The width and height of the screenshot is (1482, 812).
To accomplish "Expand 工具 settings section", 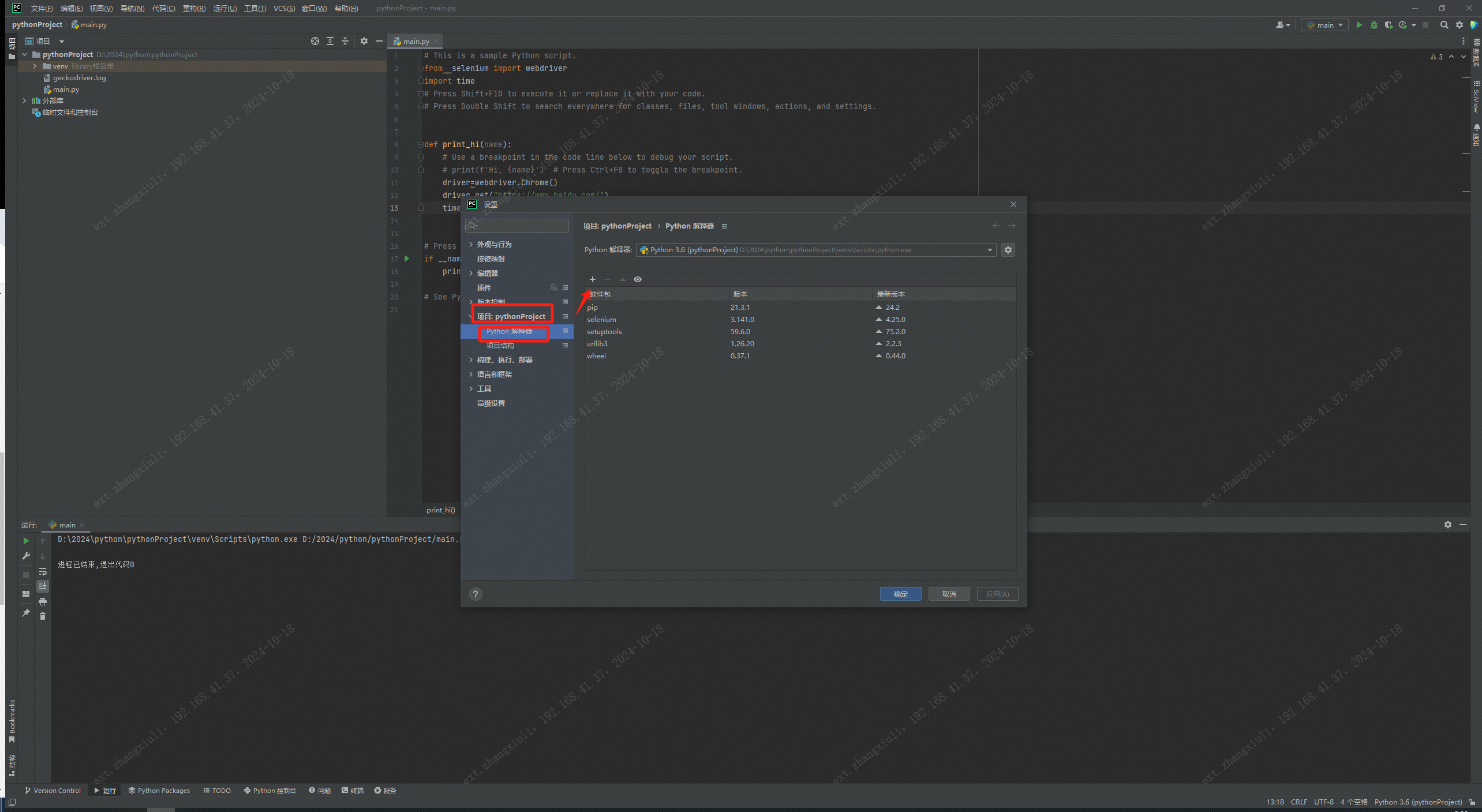I will tap(471, 389).
